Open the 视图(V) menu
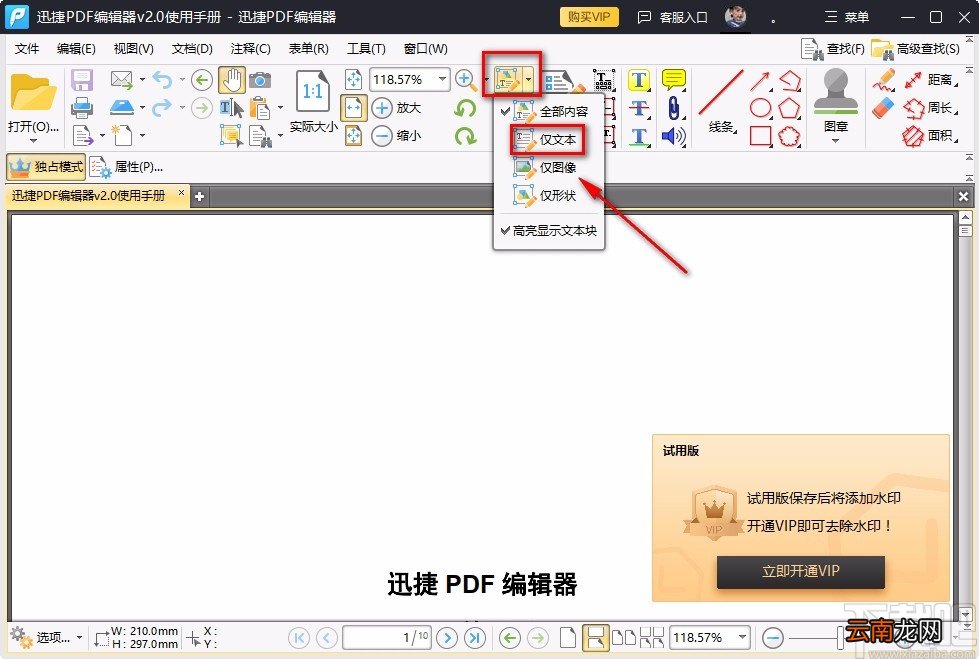Screen dimensions: 979x659 (x=134, y=49)
